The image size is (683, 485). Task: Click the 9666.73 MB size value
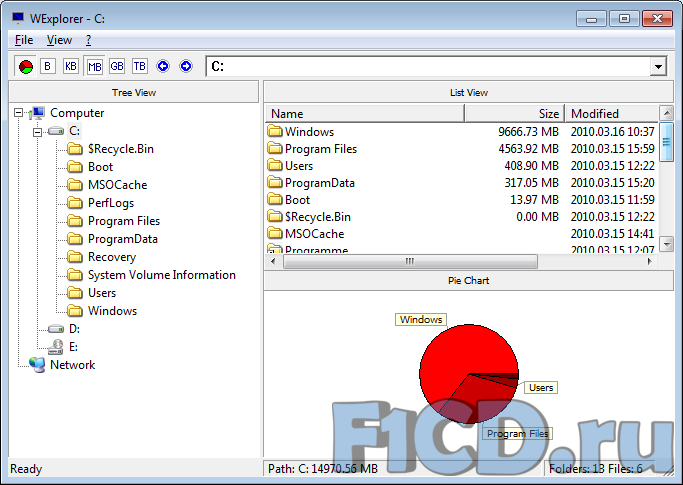point(528,131)
